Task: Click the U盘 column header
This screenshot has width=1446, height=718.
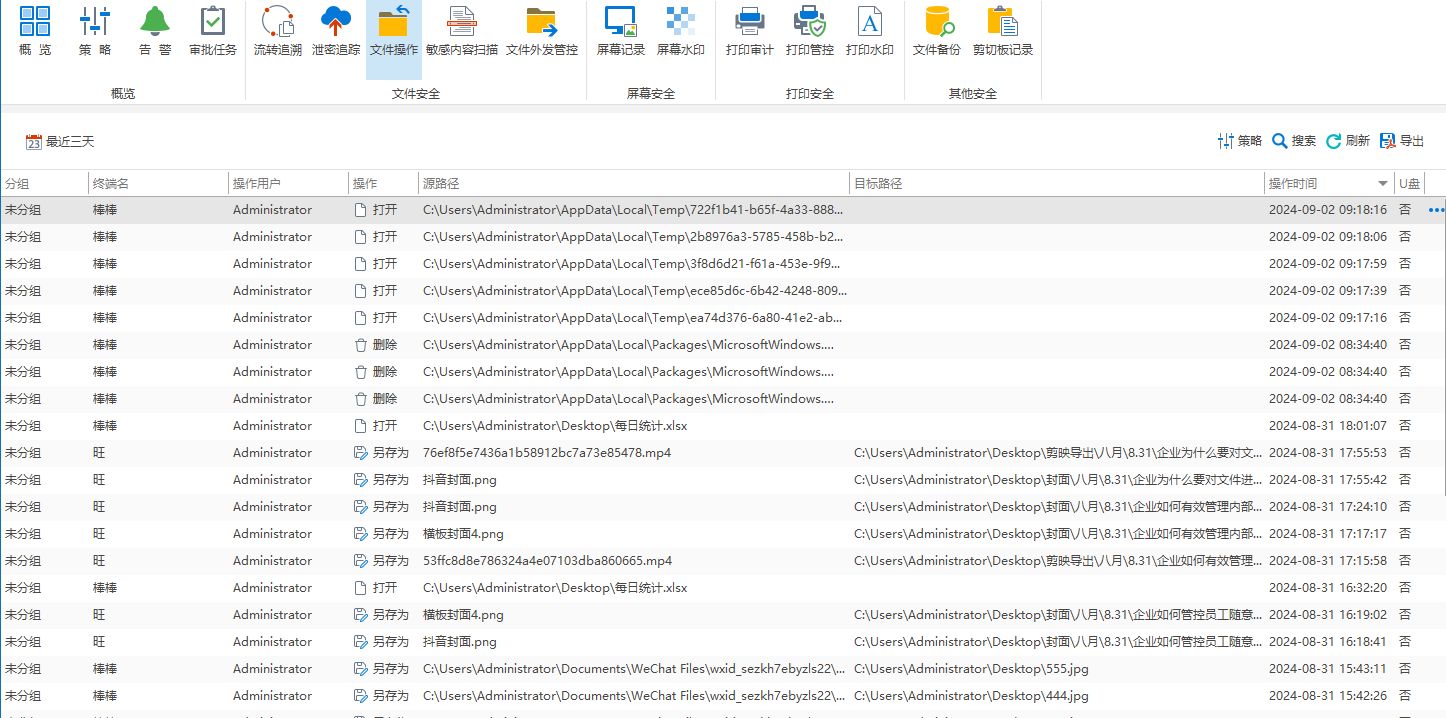Action: (1410, 184)
